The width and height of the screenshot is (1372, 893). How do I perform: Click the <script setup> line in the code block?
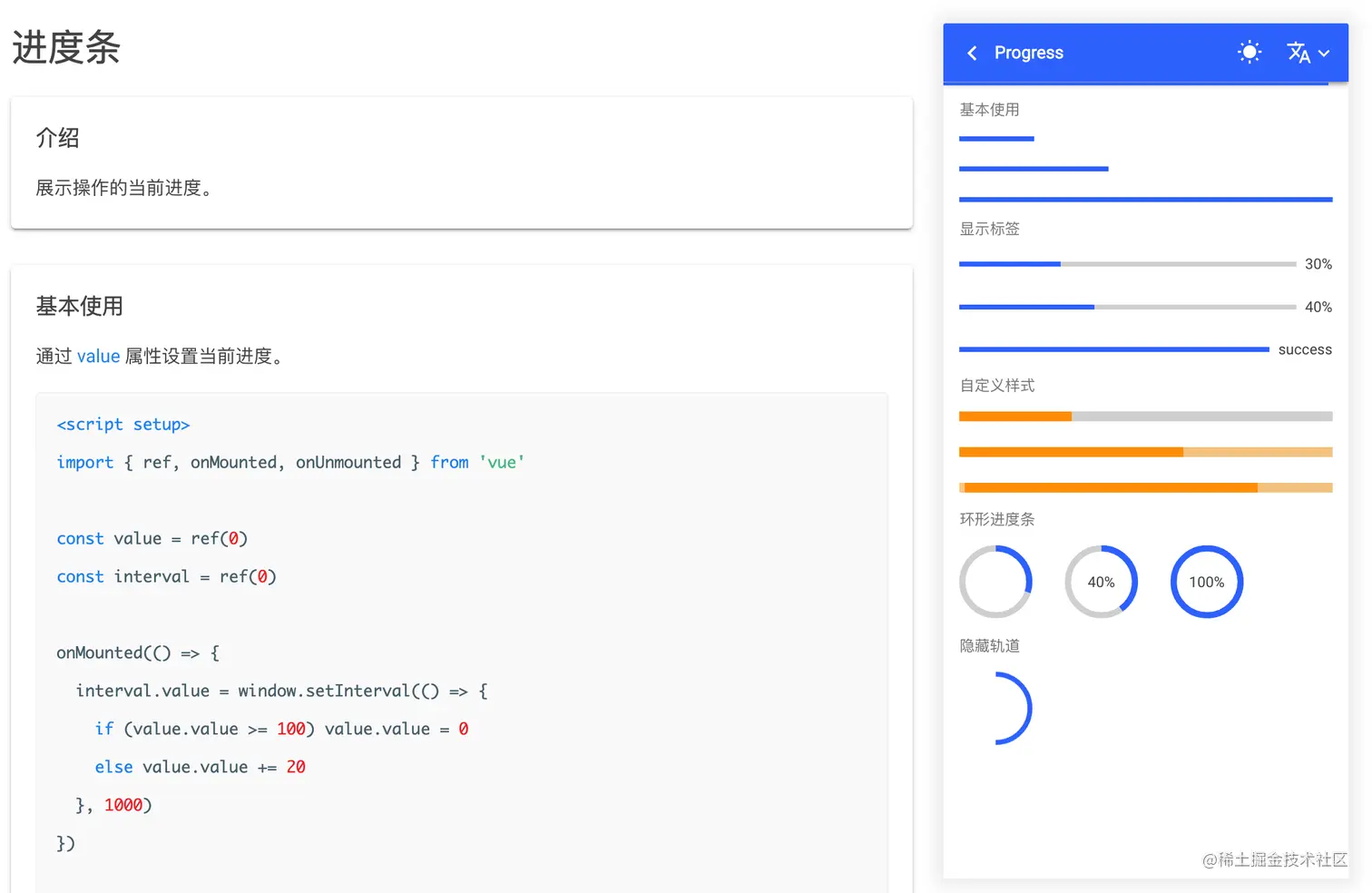point(123,424)
